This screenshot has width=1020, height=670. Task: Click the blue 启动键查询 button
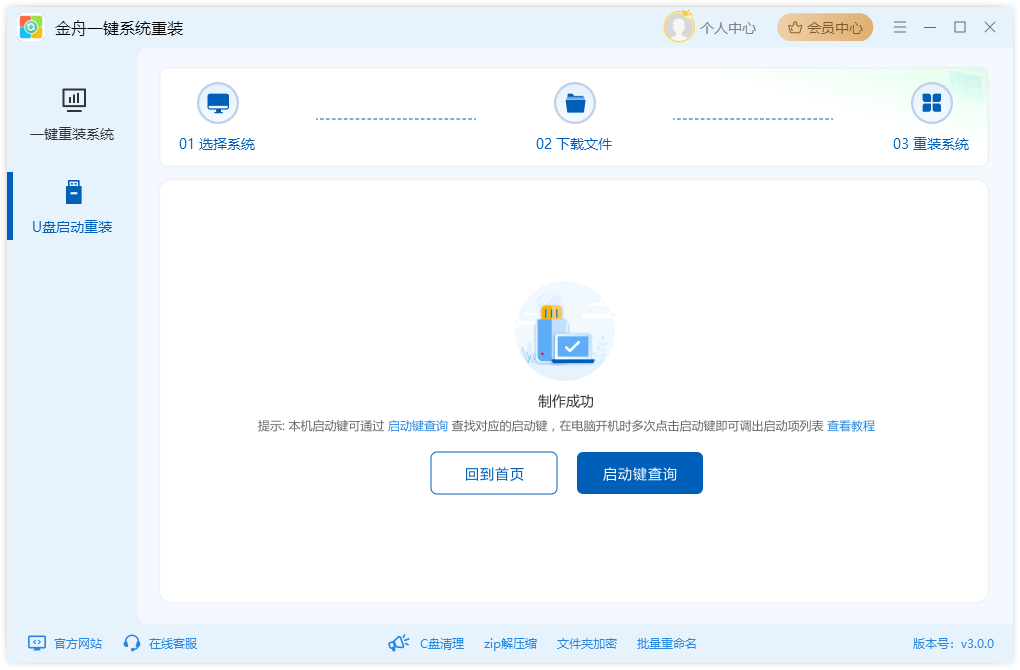pyautogui.click(x=639, y=473)
